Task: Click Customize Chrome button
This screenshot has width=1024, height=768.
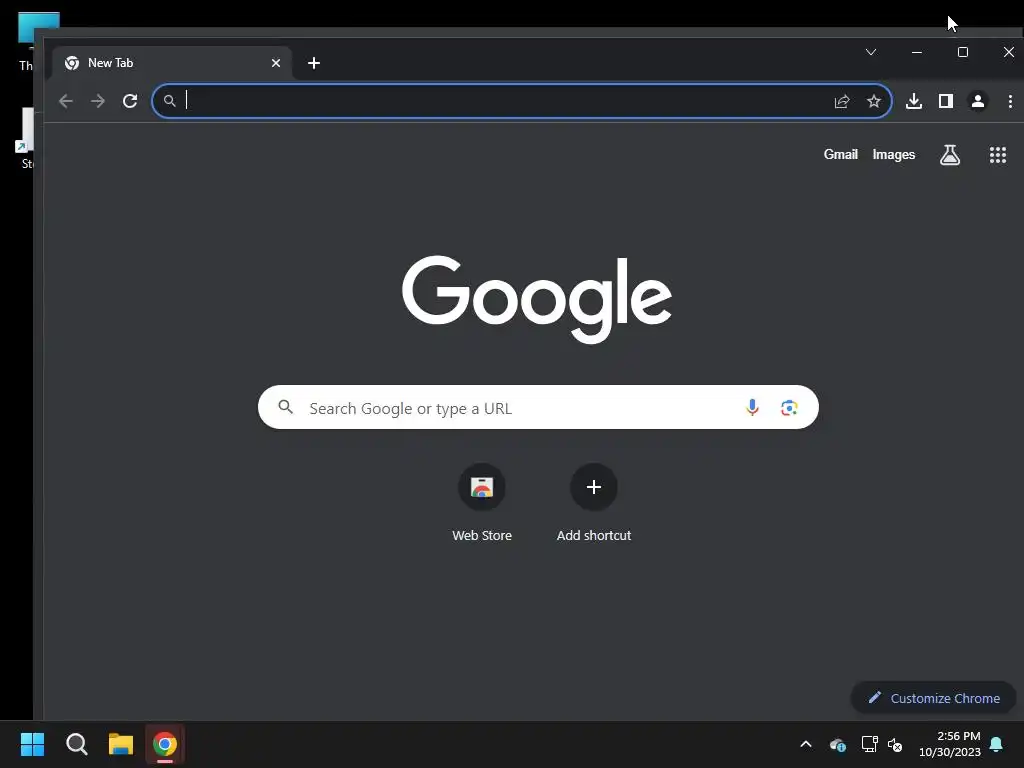Action: (933, 698)
